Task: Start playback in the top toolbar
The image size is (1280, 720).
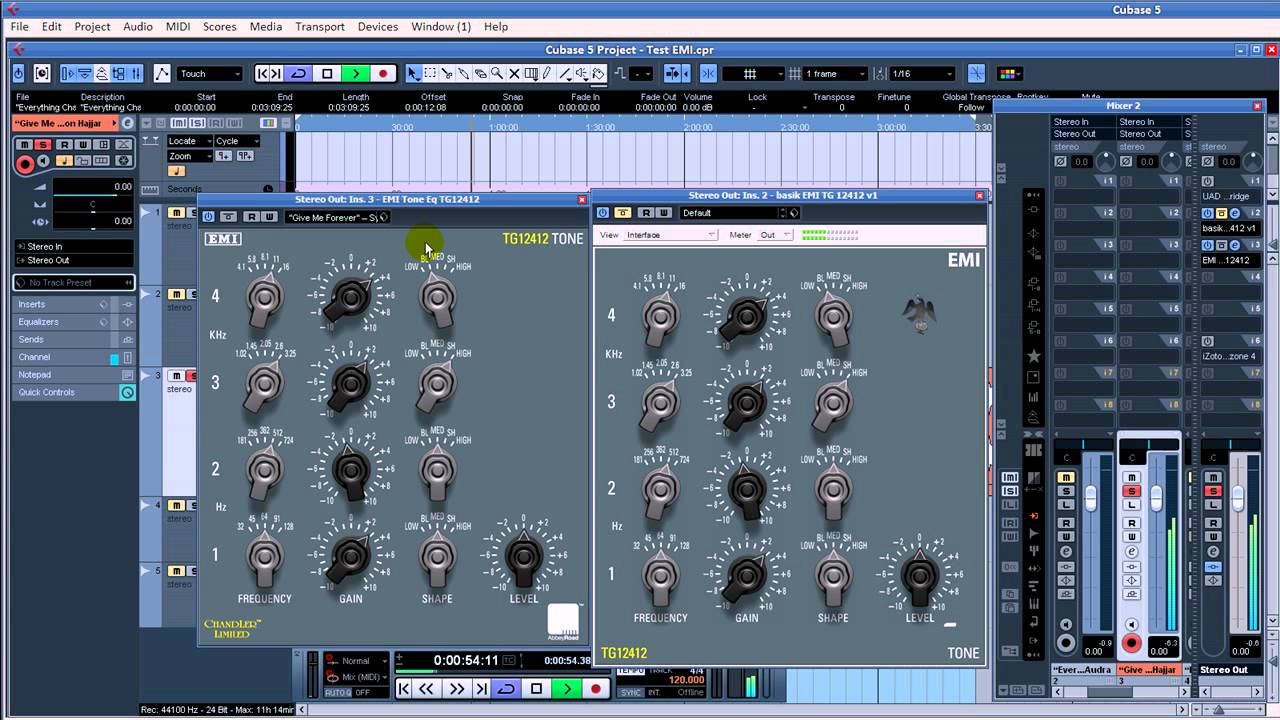Action: click(355, 74)
